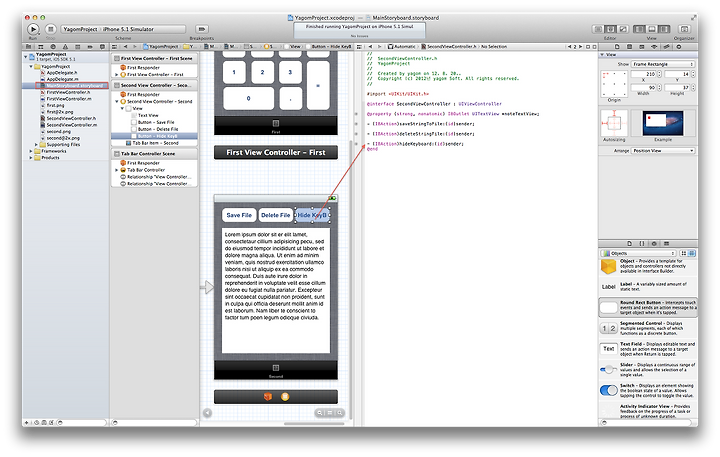Image resolution: width=720 pixels, height=457 pixels.
Task: Open the Objects library filter dropdown
Action: click(x=638, y=253)
